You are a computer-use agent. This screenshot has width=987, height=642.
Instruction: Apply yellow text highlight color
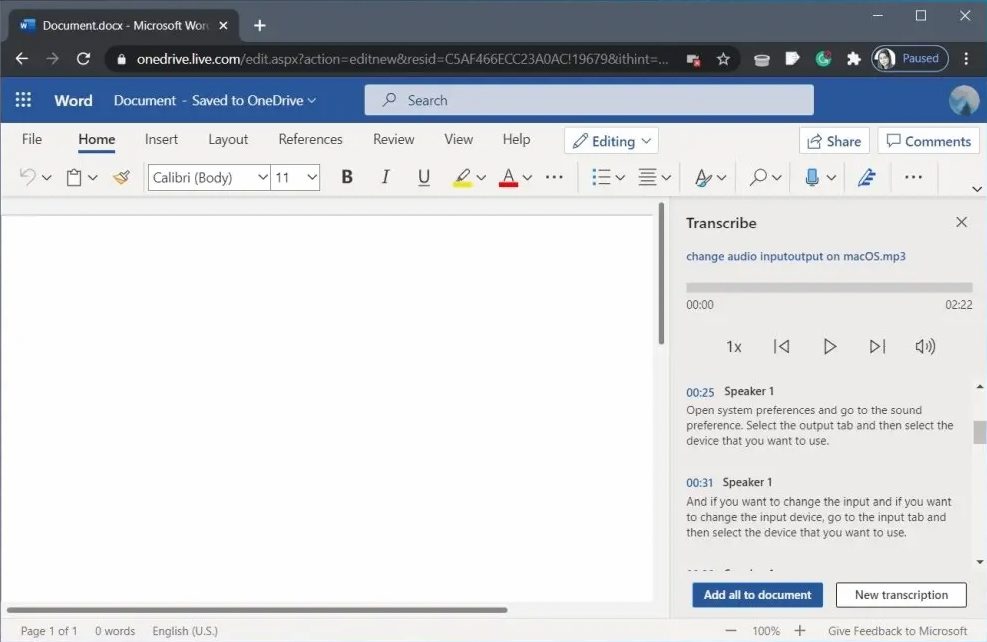(463, 177)
